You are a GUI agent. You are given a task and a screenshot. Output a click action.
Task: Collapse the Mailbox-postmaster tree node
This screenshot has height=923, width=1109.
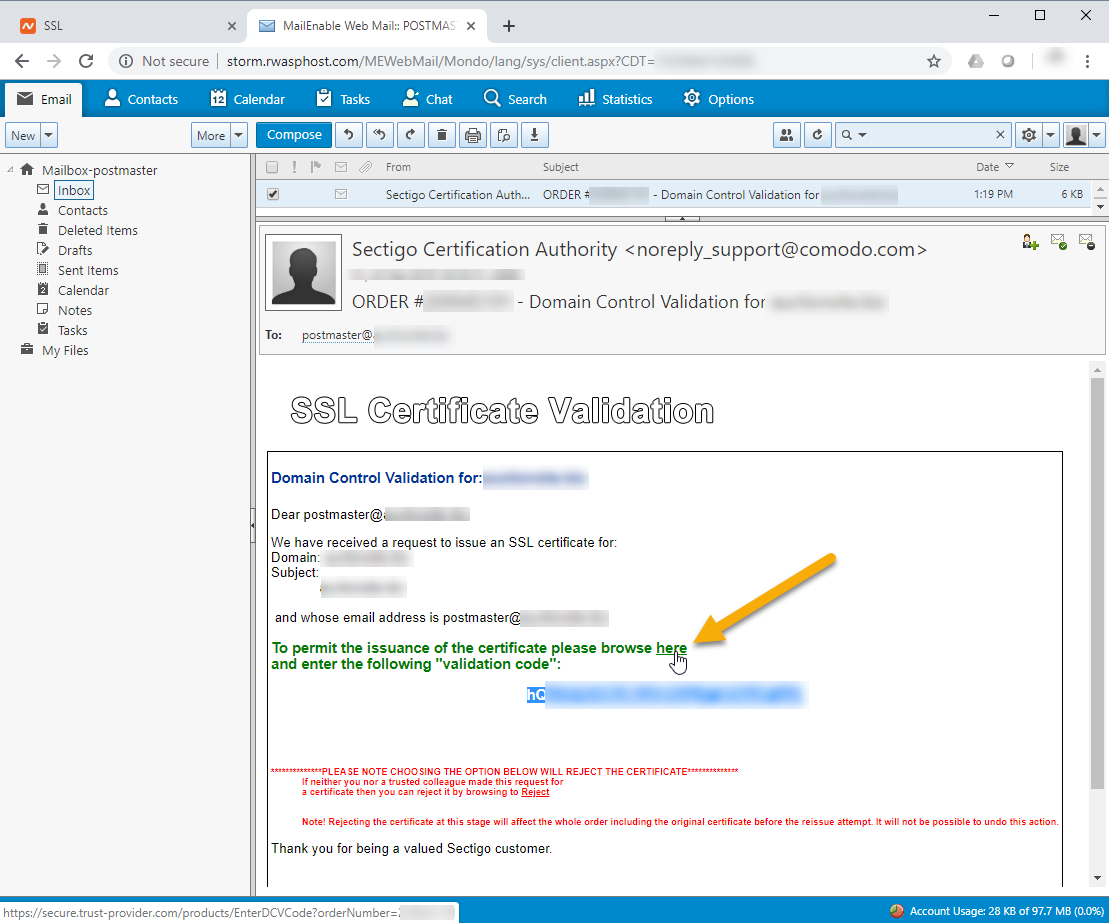[x=10, y=170]
